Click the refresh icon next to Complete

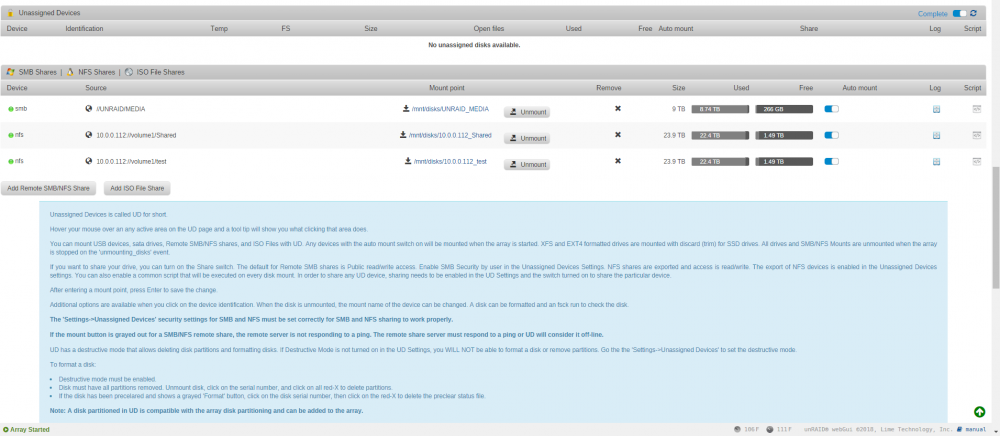[973, 13]
